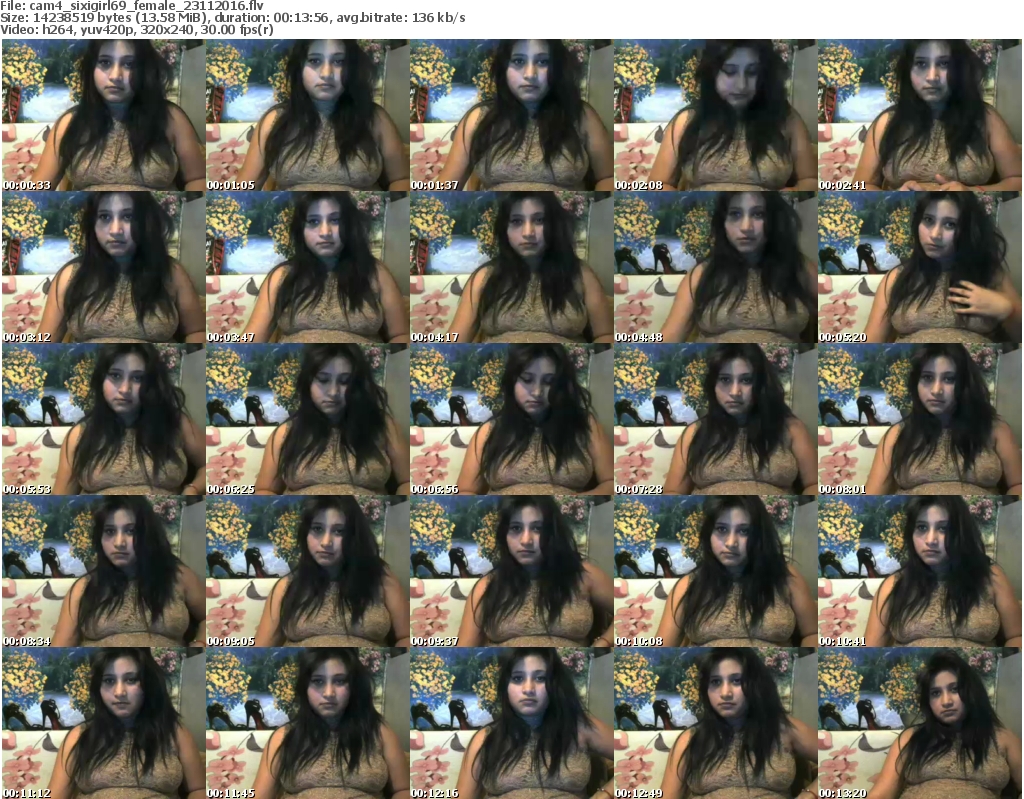Open the thumbnail at 00:10:41
Viewport: 1024px width, 799px height.
pyautogui.click(x=920, y=572)
